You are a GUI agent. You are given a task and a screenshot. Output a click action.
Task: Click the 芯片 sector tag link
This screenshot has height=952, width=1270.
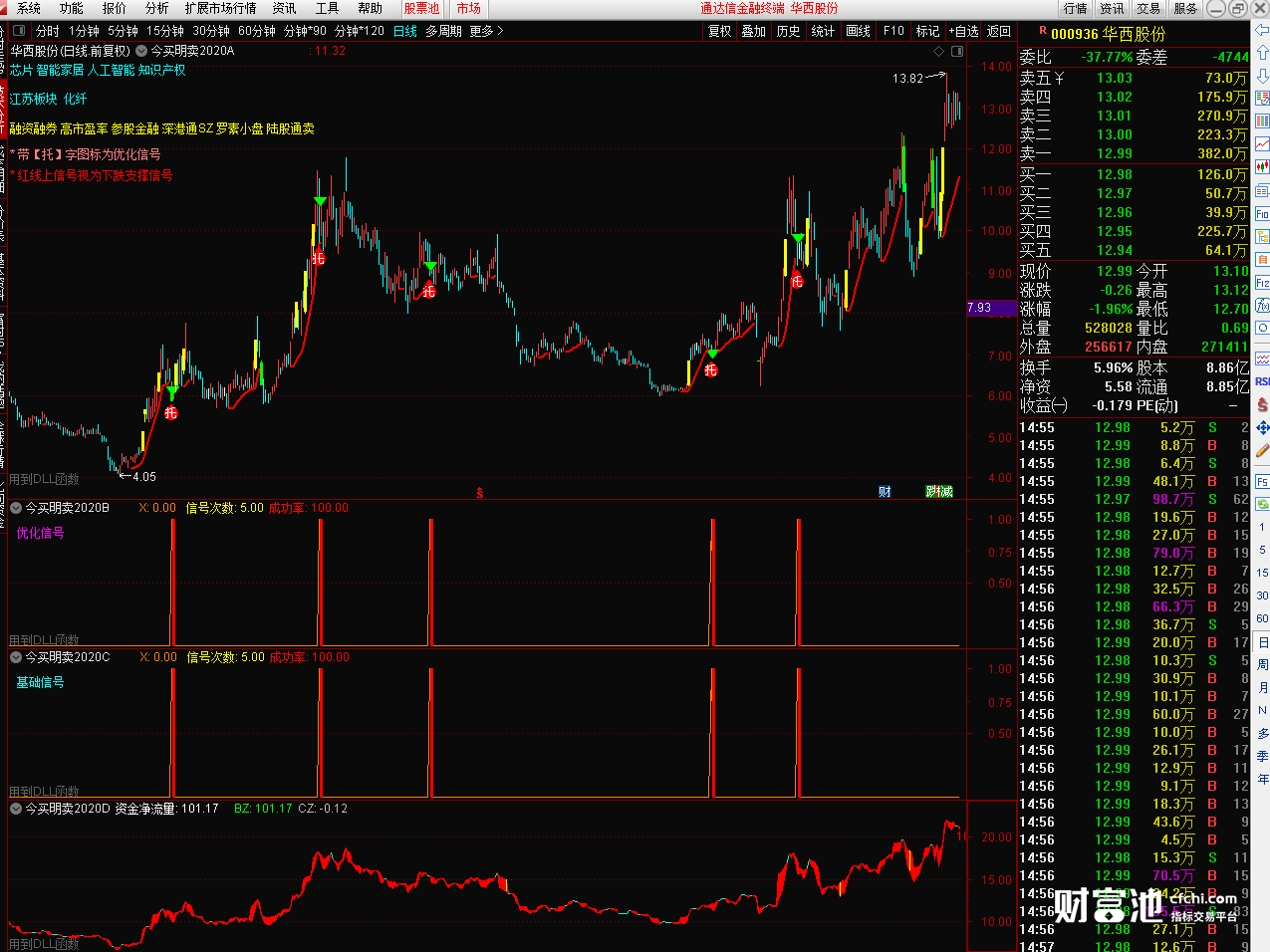pos(21,70)
